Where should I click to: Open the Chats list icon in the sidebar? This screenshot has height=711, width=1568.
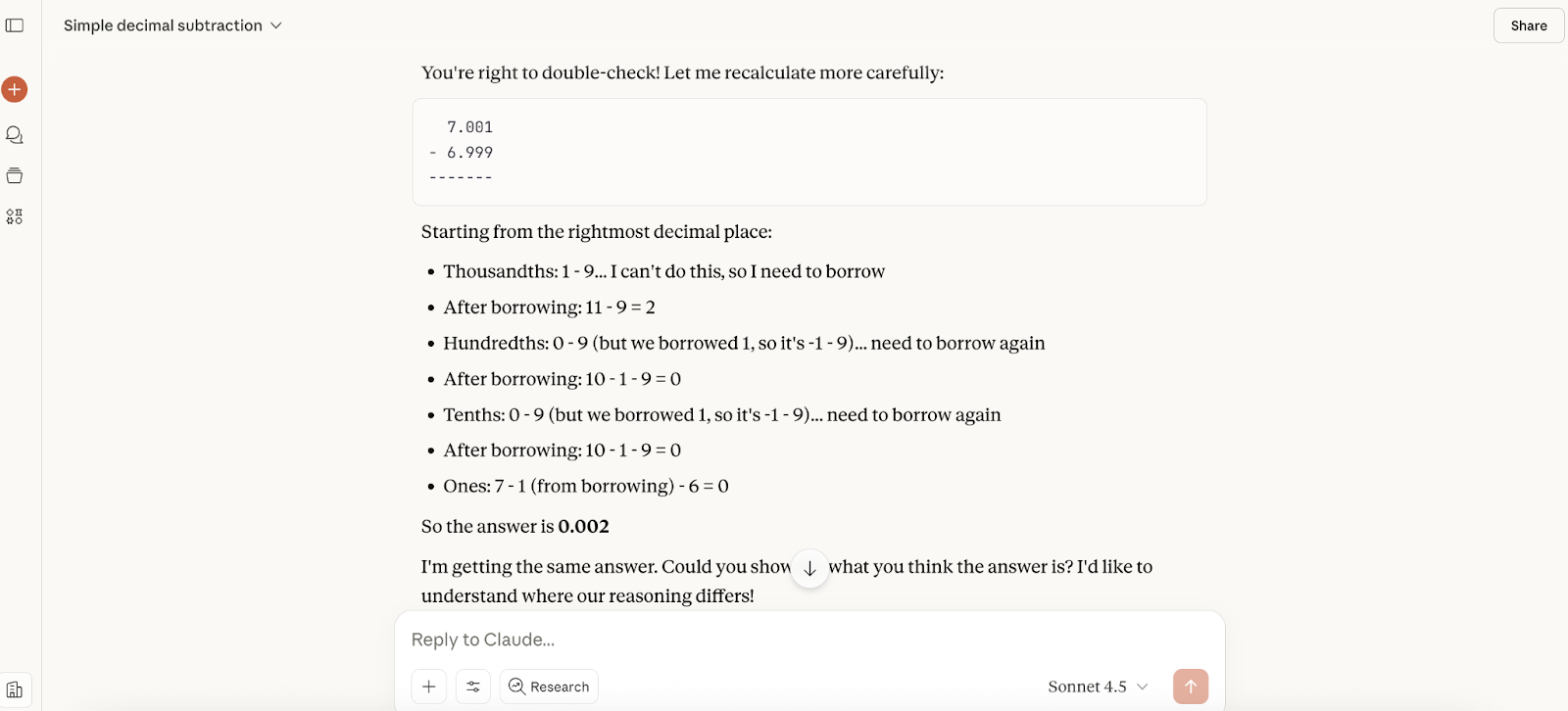(15, 135)
